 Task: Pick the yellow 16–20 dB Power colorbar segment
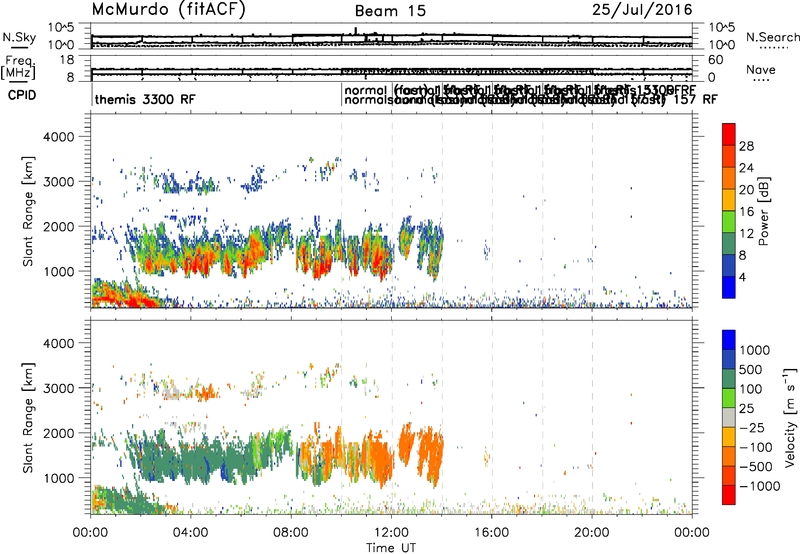tap(729, 200)
